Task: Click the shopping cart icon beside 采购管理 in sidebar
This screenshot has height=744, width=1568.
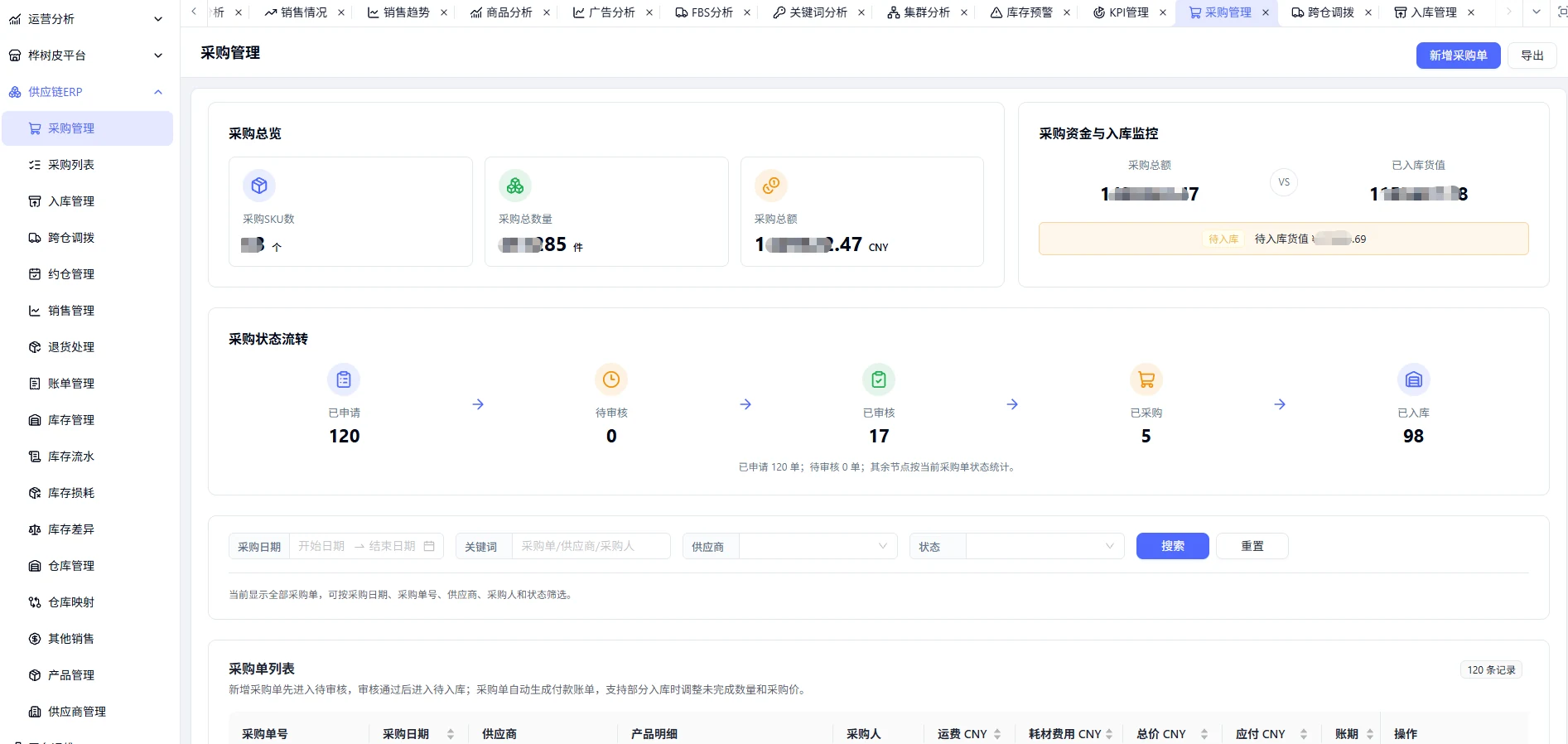Action: 35,128
